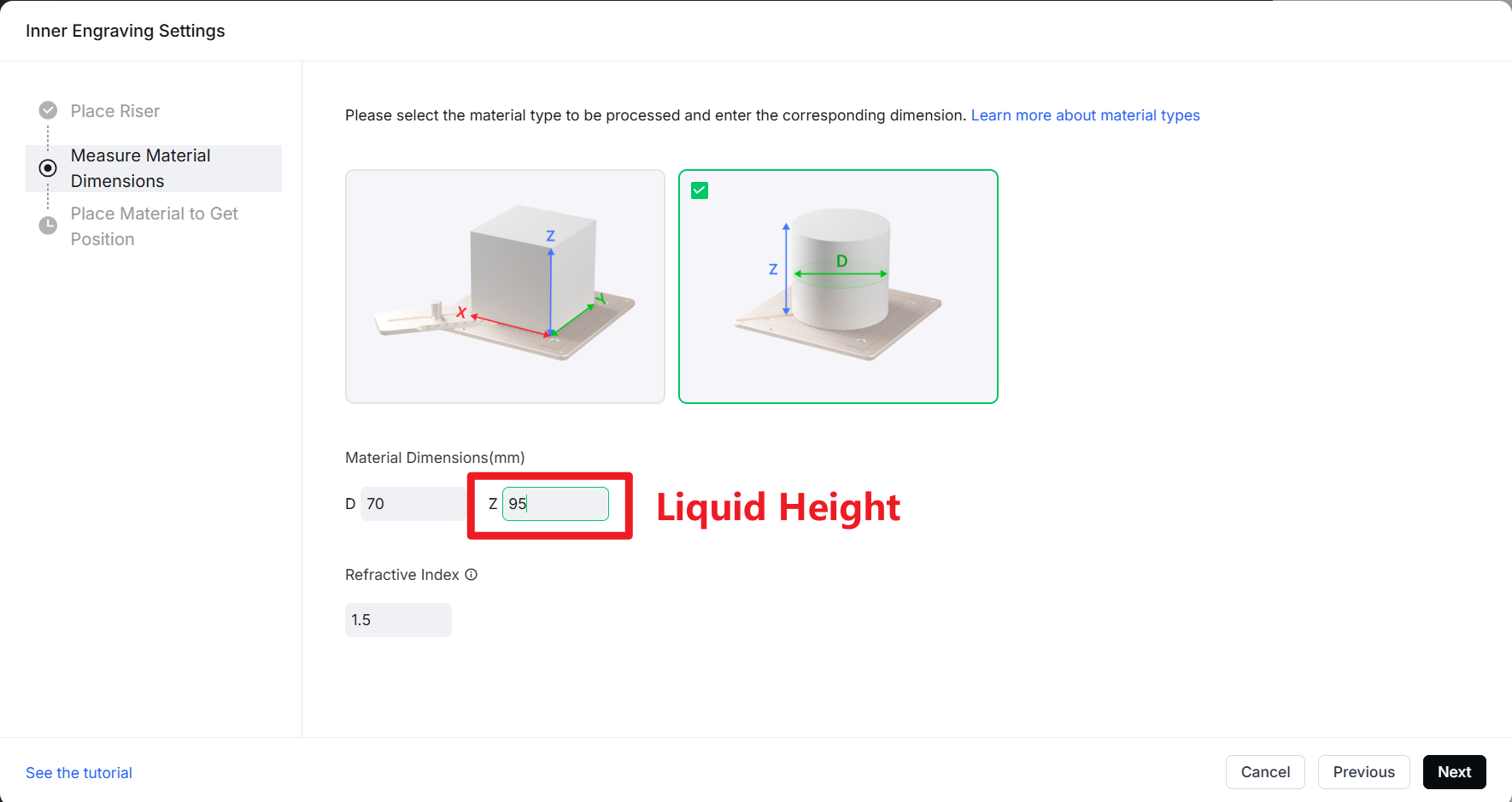Focus the Z height input field
1512x802 pixels.
[555, 504]
